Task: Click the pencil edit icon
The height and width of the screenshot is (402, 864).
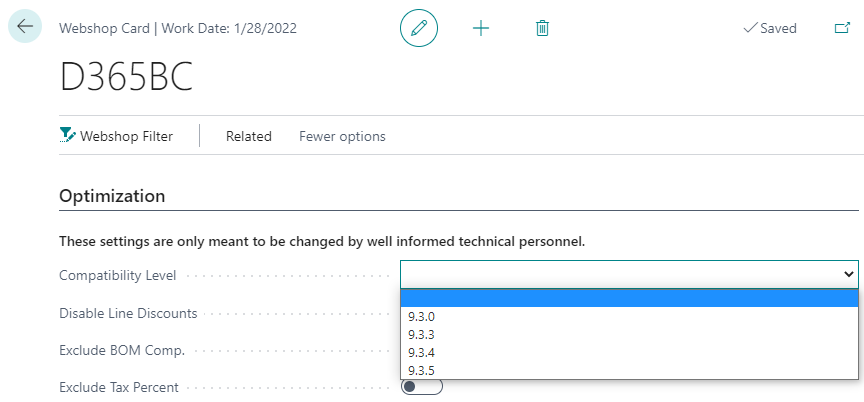Action: pos(419,28)
